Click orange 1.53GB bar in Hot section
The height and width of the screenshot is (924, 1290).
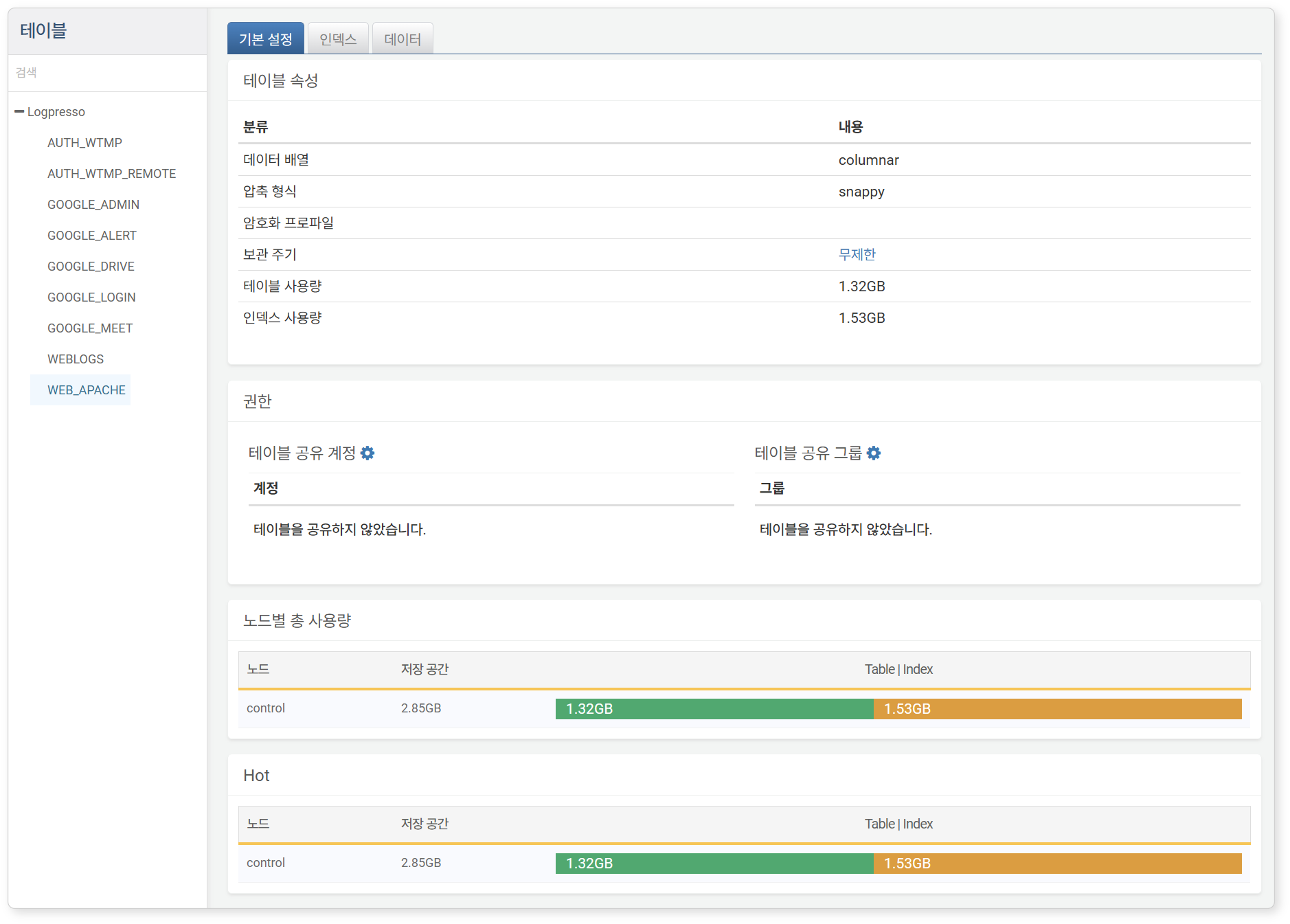(1058, 864)
